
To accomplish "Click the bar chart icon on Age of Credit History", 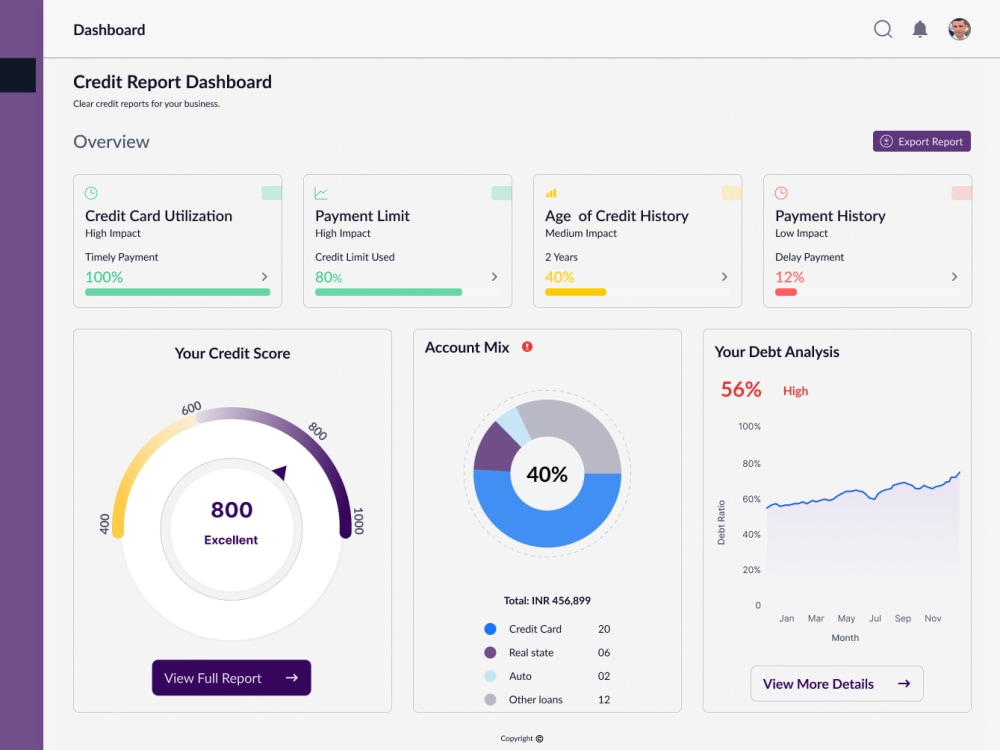I will (x=551, y=192).
